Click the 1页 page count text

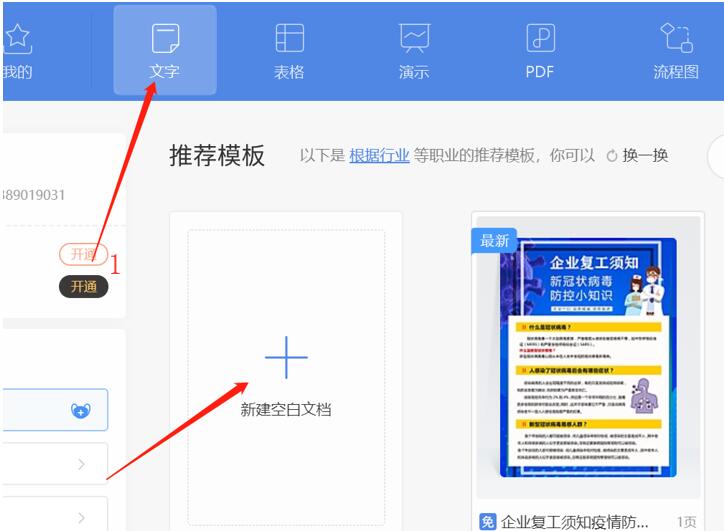coord(686,522)
